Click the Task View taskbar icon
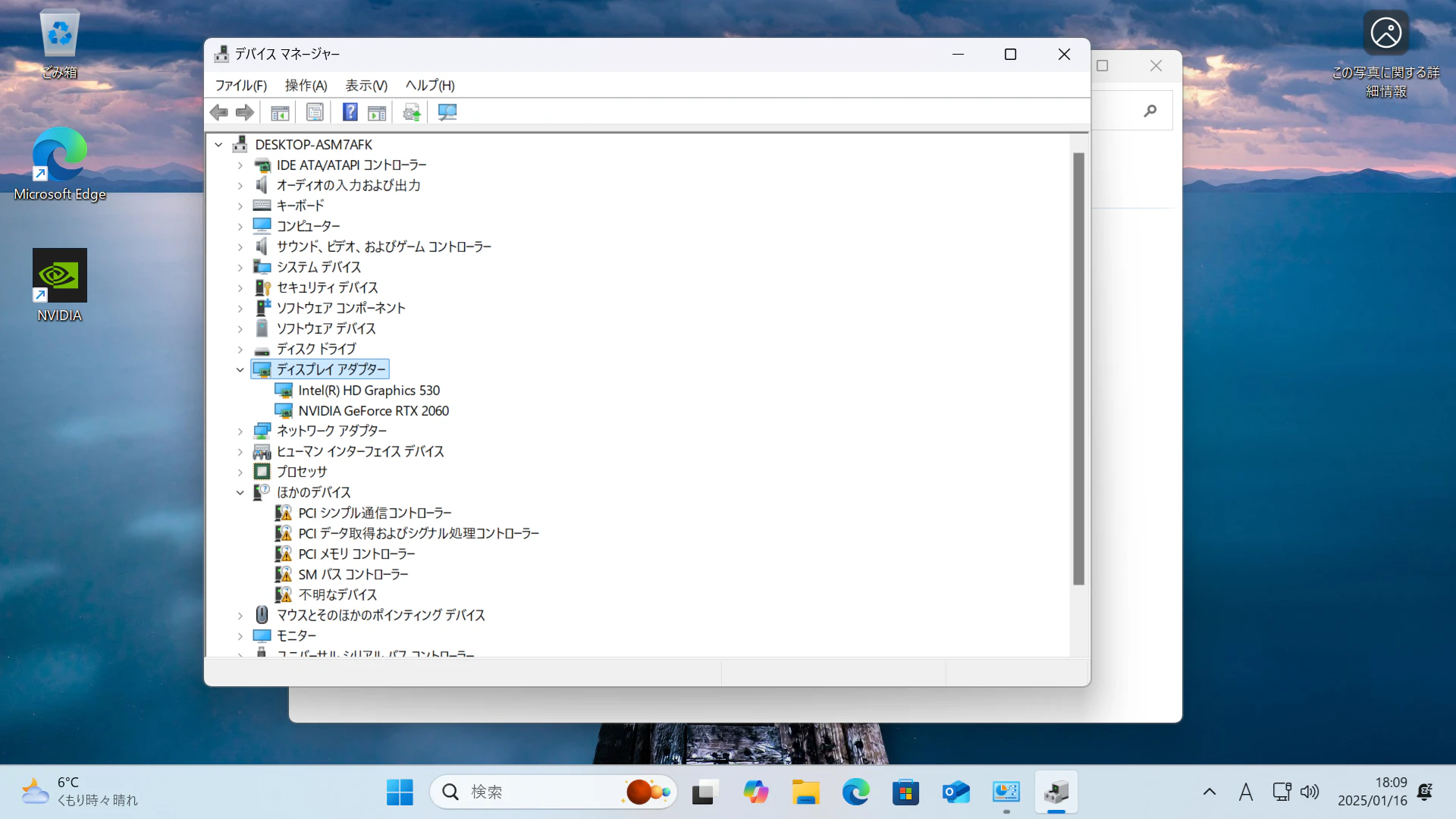Image resolution: width=1456 pixels, height=819 pixels. tap(705, 792)
